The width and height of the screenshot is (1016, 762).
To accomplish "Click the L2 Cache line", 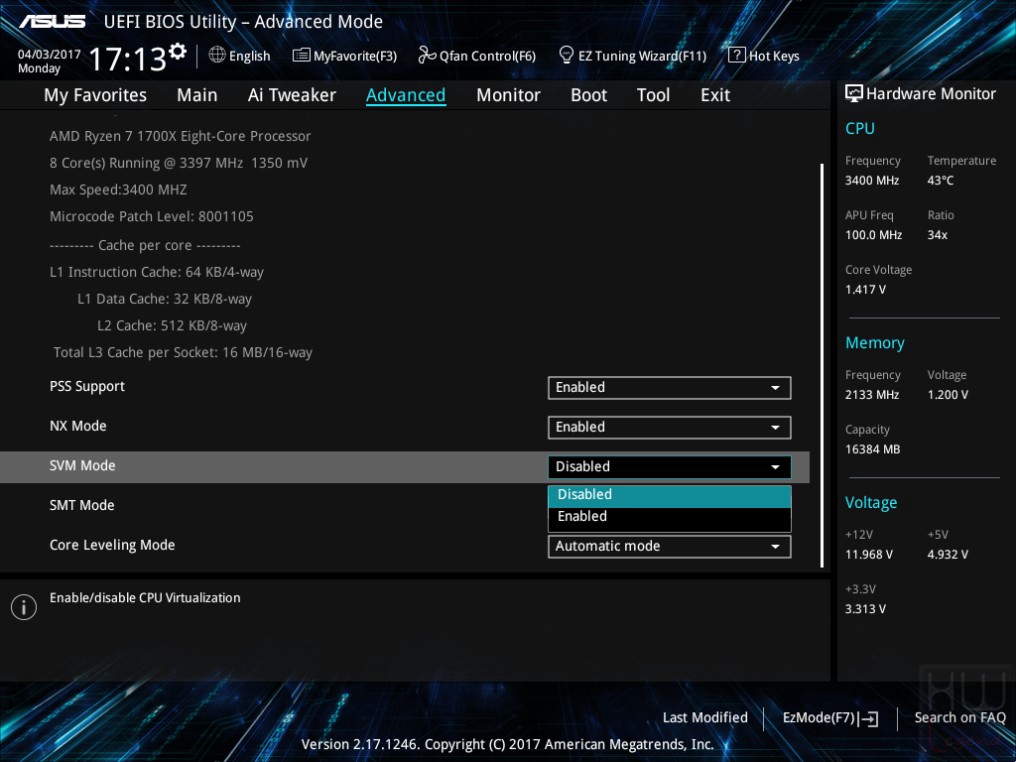I will coord(172,325).
